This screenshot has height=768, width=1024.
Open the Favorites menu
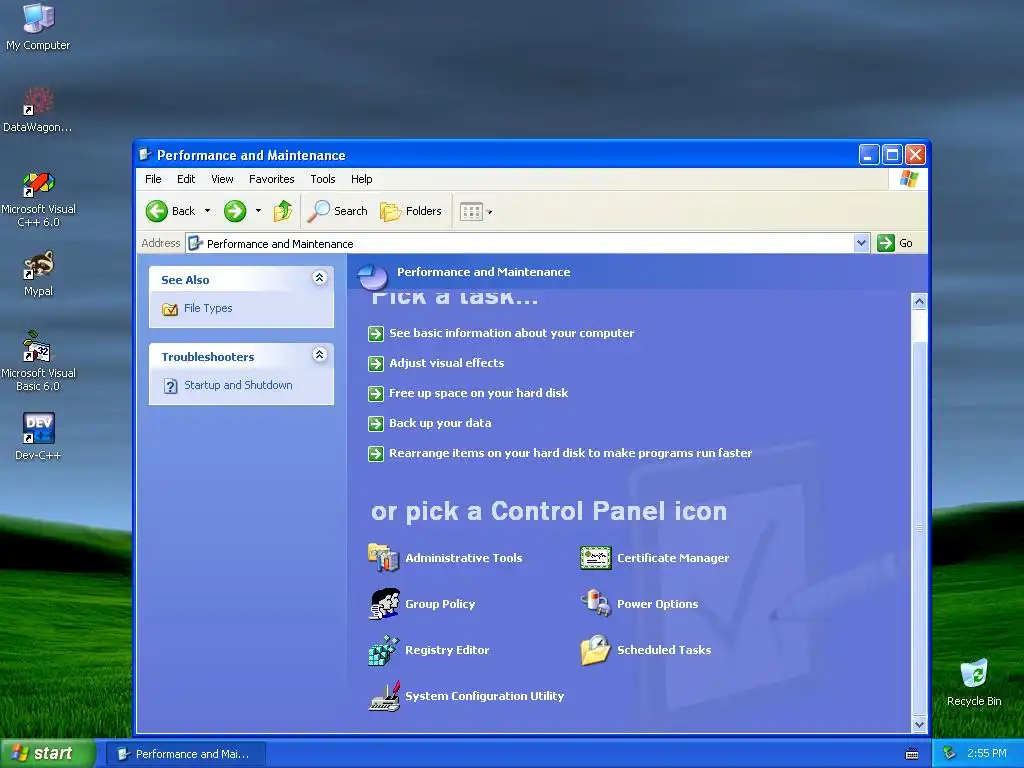pos(272,179)
